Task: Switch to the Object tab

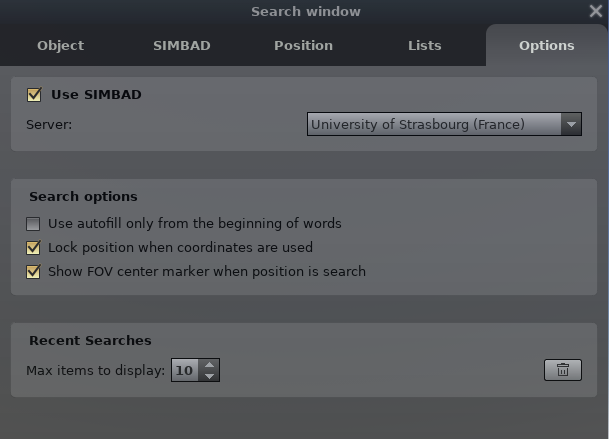Action: point(60,45)
